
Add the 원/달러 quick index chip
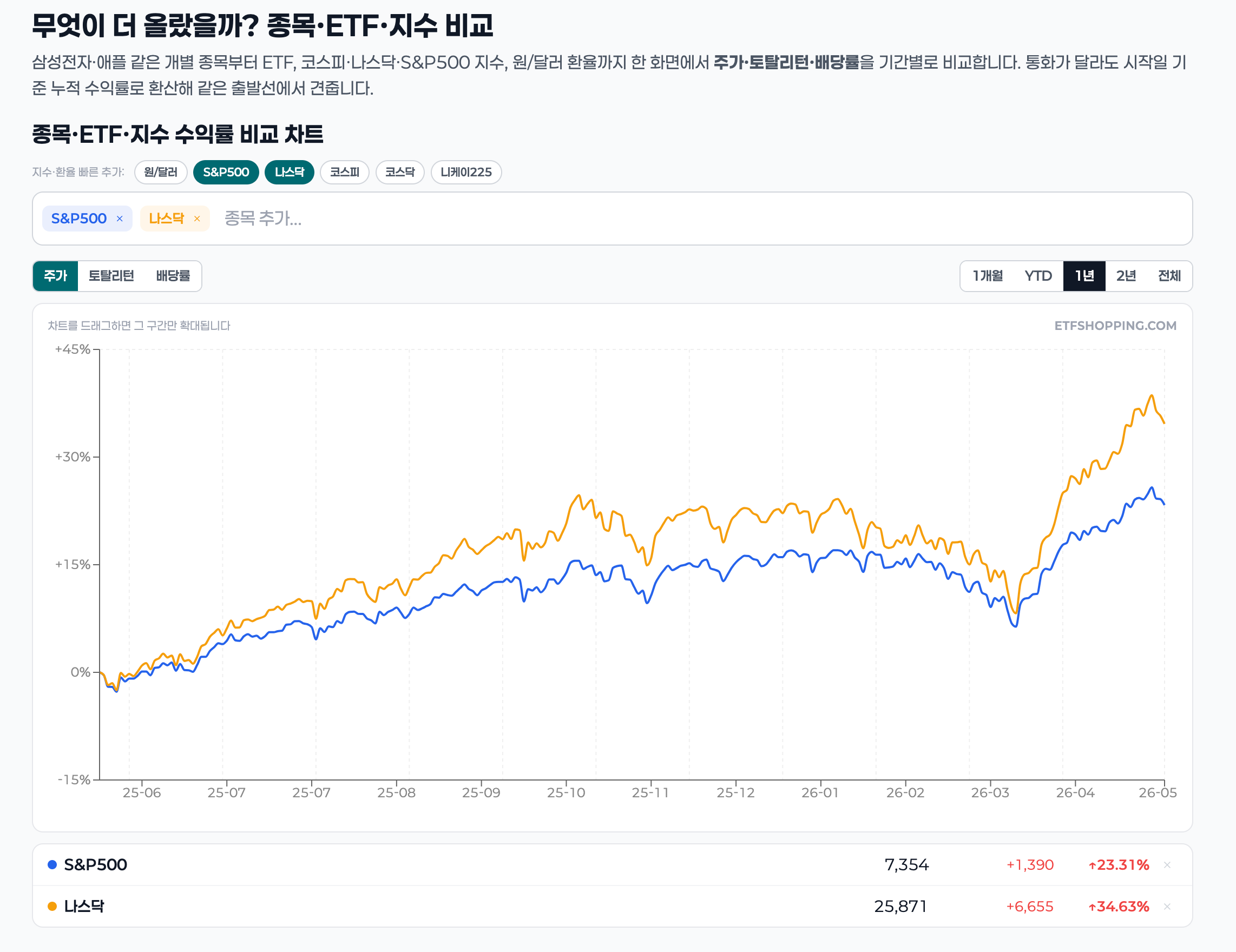click(161, 173)
